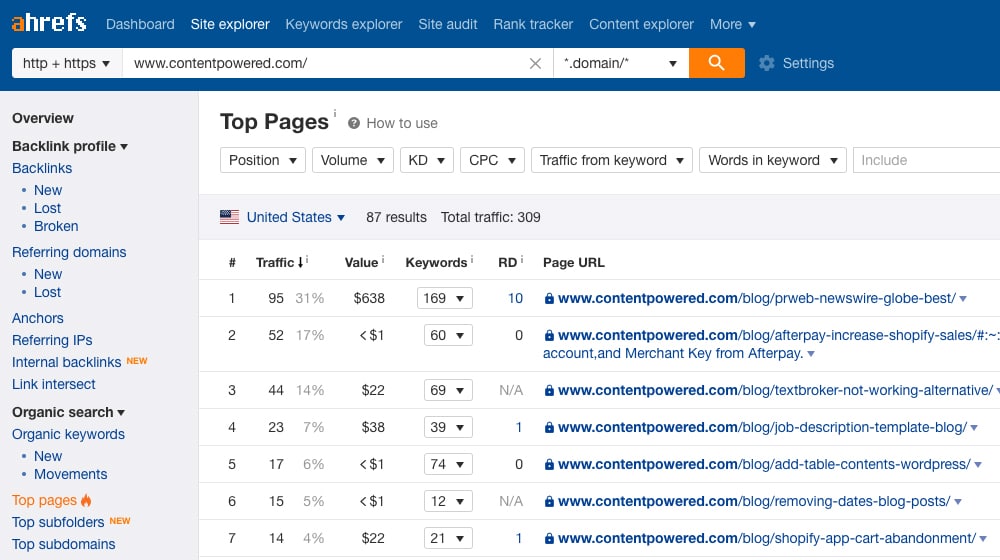Viewport: 1000px width, 560px height.
Task: Click the info icon on RD column
Action: [522, 259]
